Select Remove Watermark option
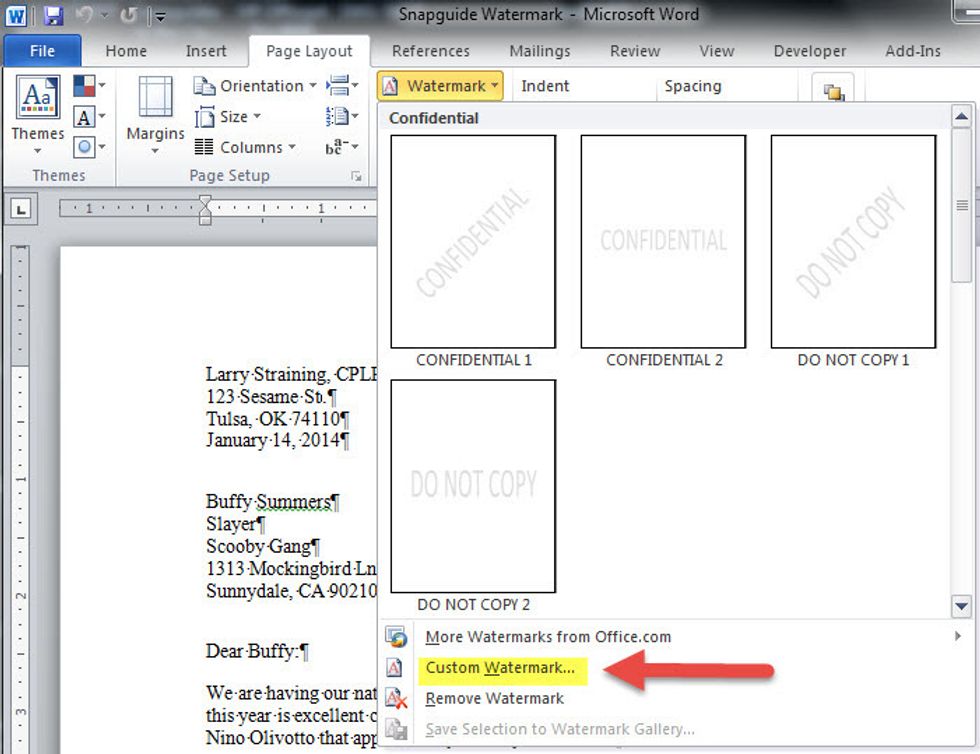The width and height of the screenshot is (980, 754). pyautogui.click(x=494, y=699)
